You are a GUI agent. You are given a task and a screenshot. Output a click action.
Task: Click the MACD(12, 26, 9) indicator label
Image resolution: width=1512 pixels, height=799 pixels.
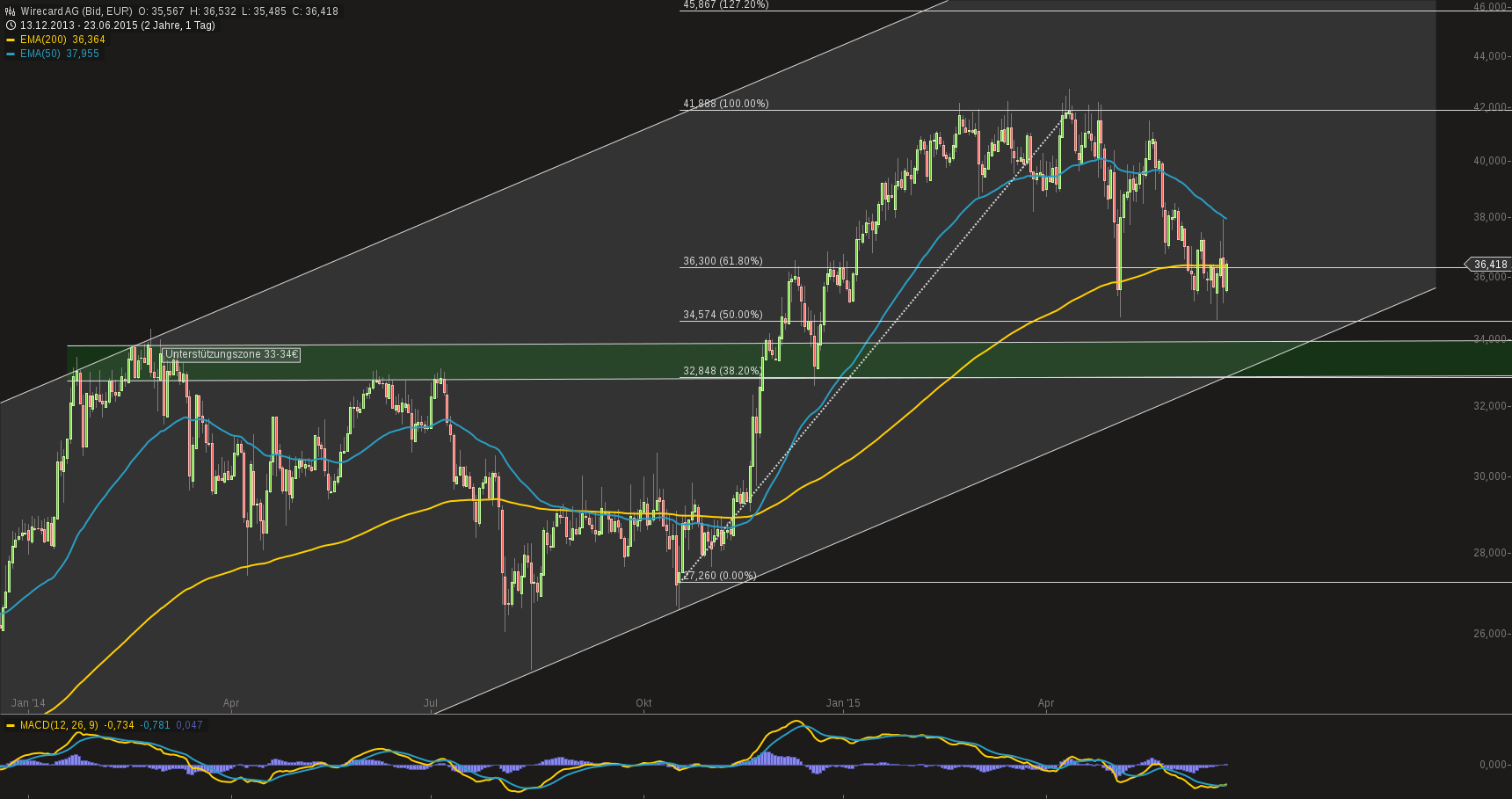(59, 725)
